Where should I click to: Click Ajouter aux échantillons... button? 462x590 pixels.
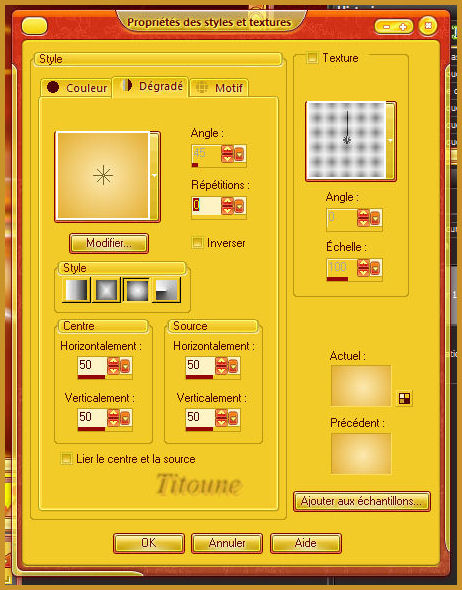pos(362,501)
